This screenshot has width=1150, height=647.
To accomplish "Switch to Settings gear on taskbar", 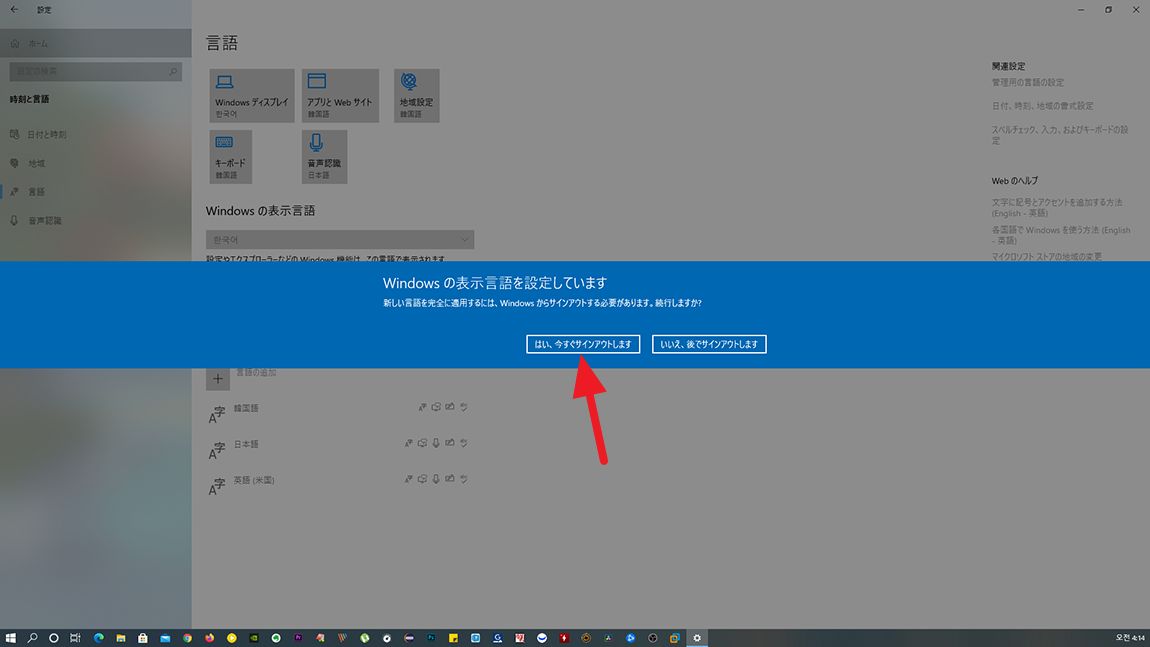I will [x=697, y=638].
